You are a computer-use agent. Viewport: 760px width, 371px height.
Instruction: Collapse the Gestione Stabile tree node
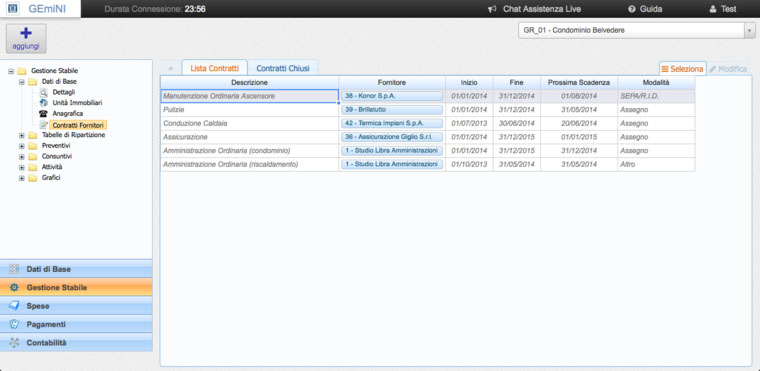pos(11,71)
